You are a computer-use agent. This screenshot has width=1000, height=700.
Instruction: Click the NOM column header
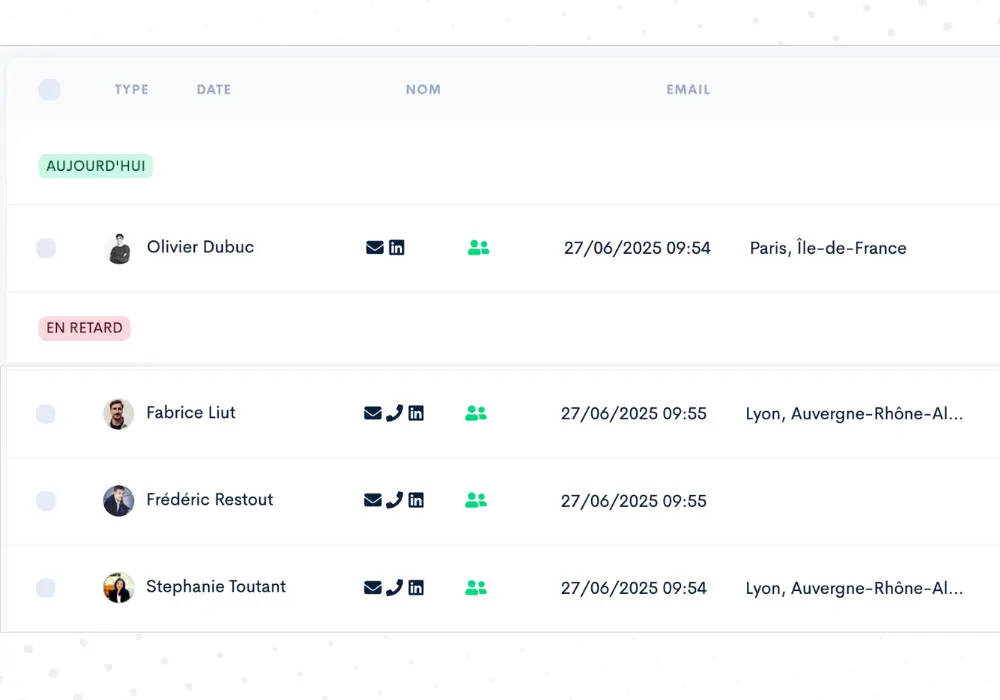click(x=423, y=90)
